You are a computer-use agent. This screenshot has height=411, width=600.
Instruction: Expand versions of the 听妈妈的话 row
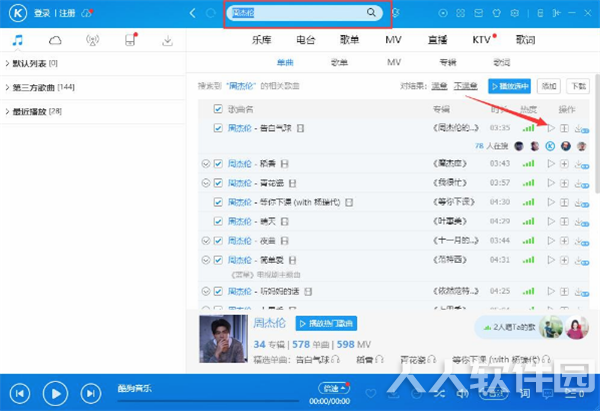point(205,292)
